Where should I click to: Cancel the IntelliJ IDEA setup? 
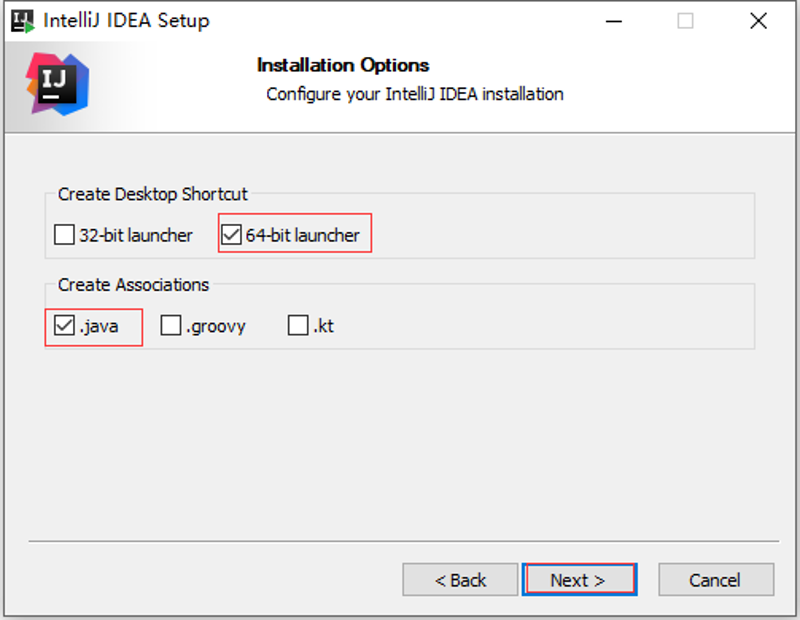(x=716, y=580)
